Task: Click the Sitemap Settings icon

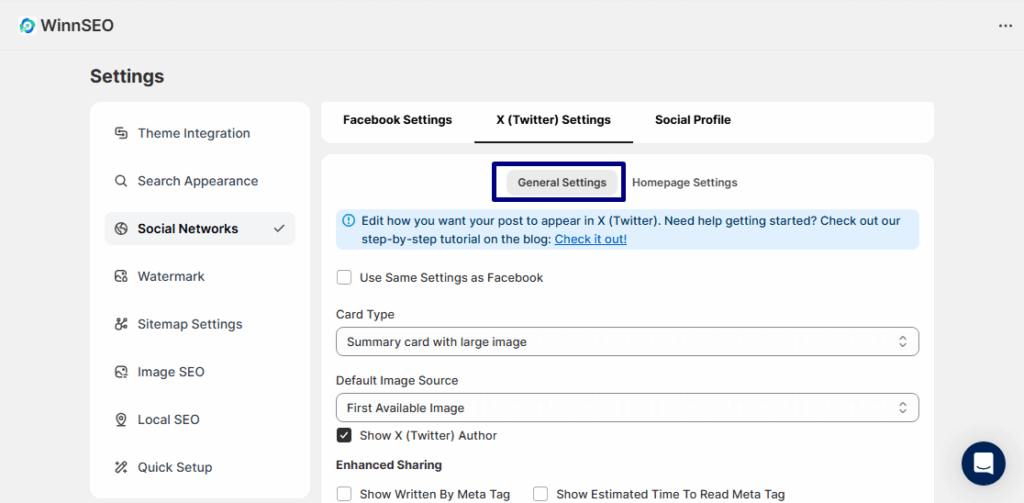Action: tap(121, 324)
